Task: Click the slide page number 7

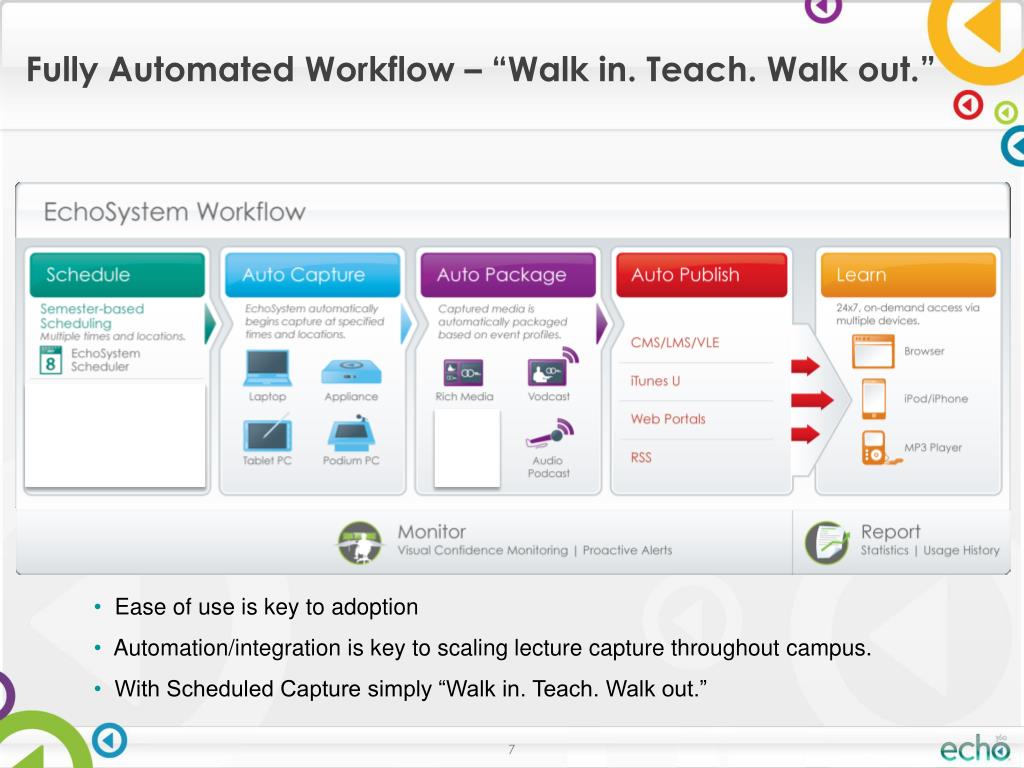Action: pos(511,749)
